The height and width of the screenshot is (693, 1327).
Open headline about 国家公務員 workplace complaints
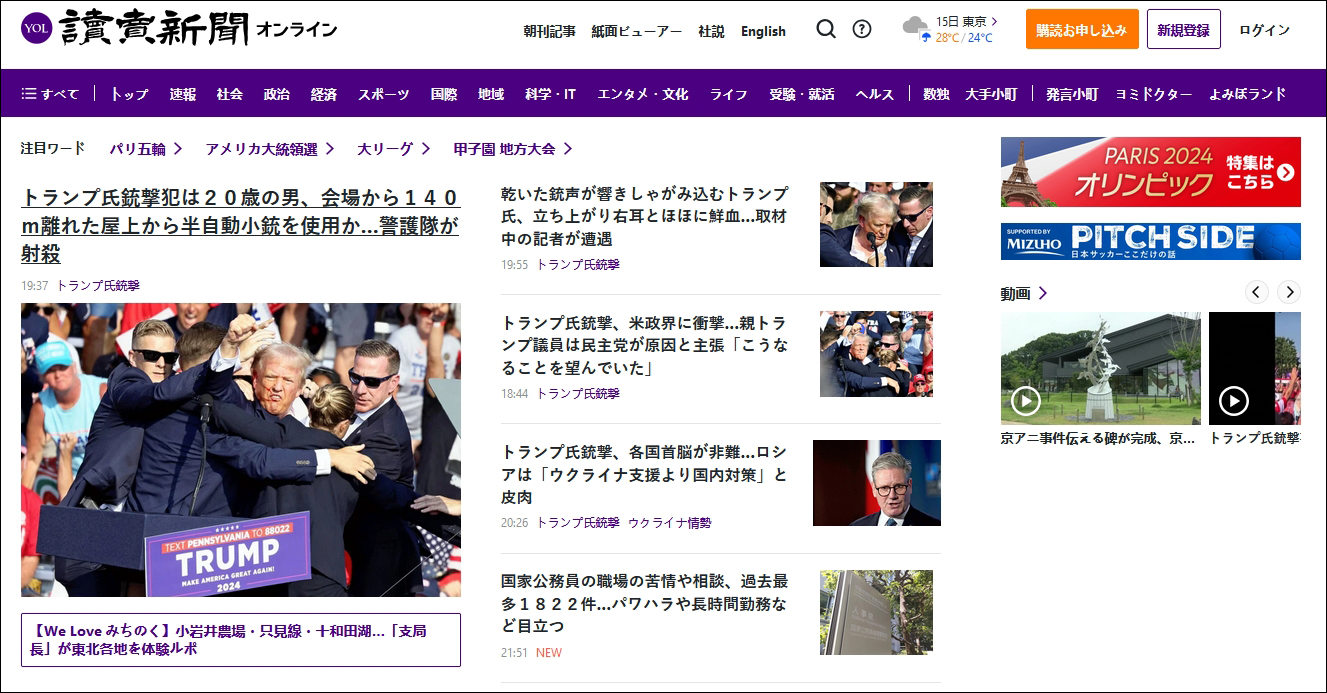coord(644,603)
